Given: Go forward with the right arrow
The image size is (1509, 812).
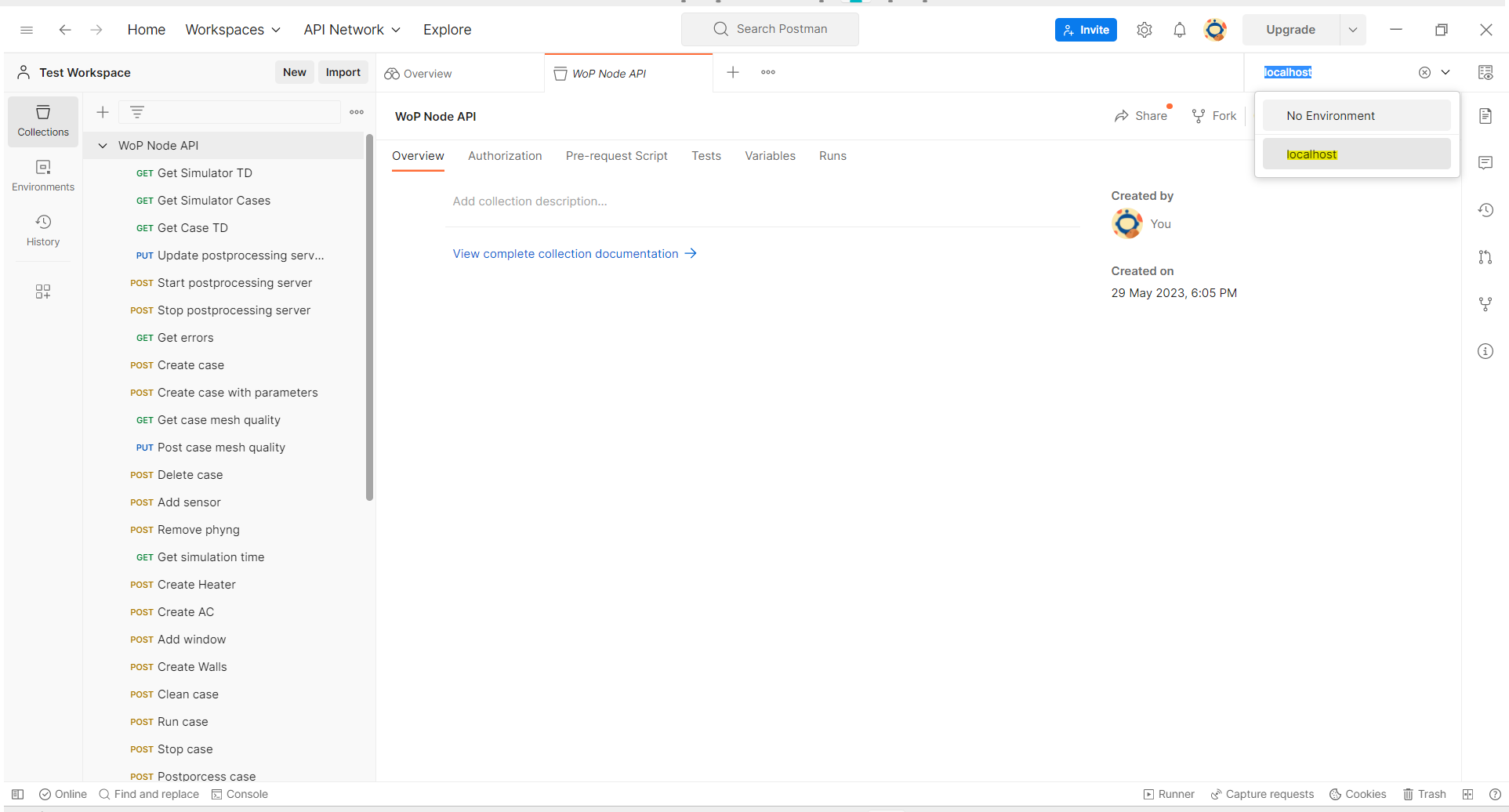Looking at the screenshot, I should tap(96, 30).
